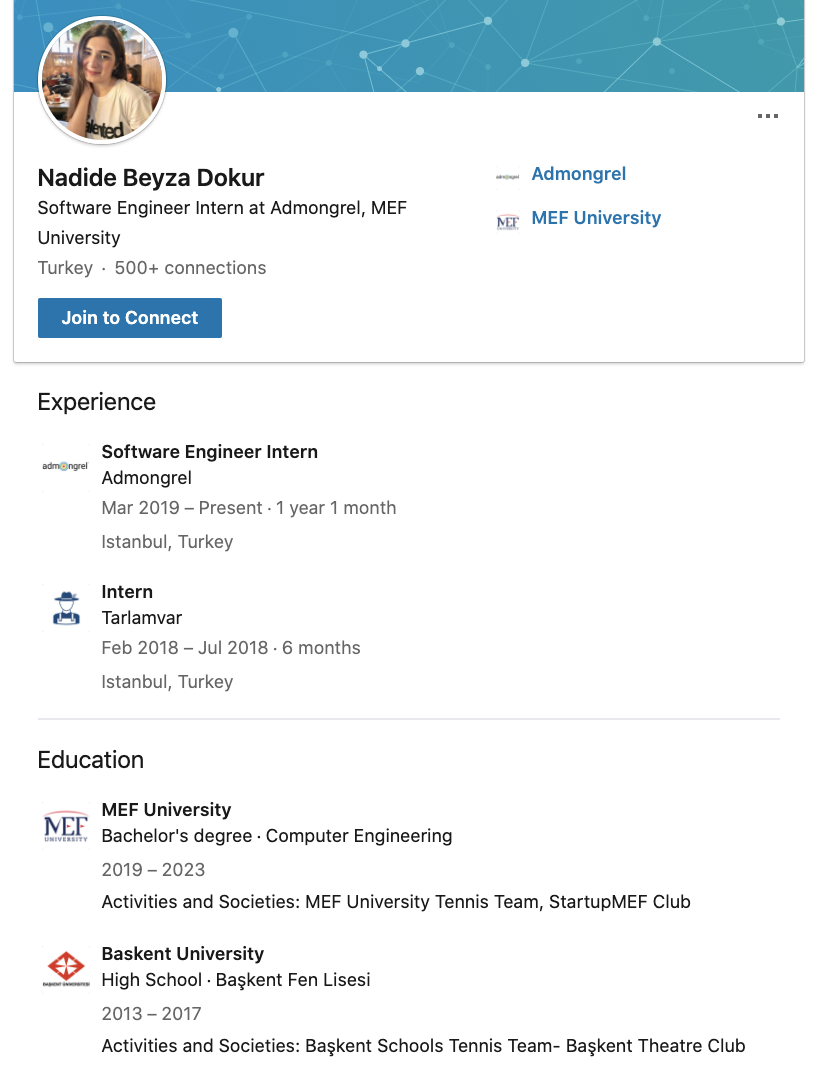This screenshot has height=1075, width=816.
Task: Click Tarlamvar company name
Action: tap(141, 618)
